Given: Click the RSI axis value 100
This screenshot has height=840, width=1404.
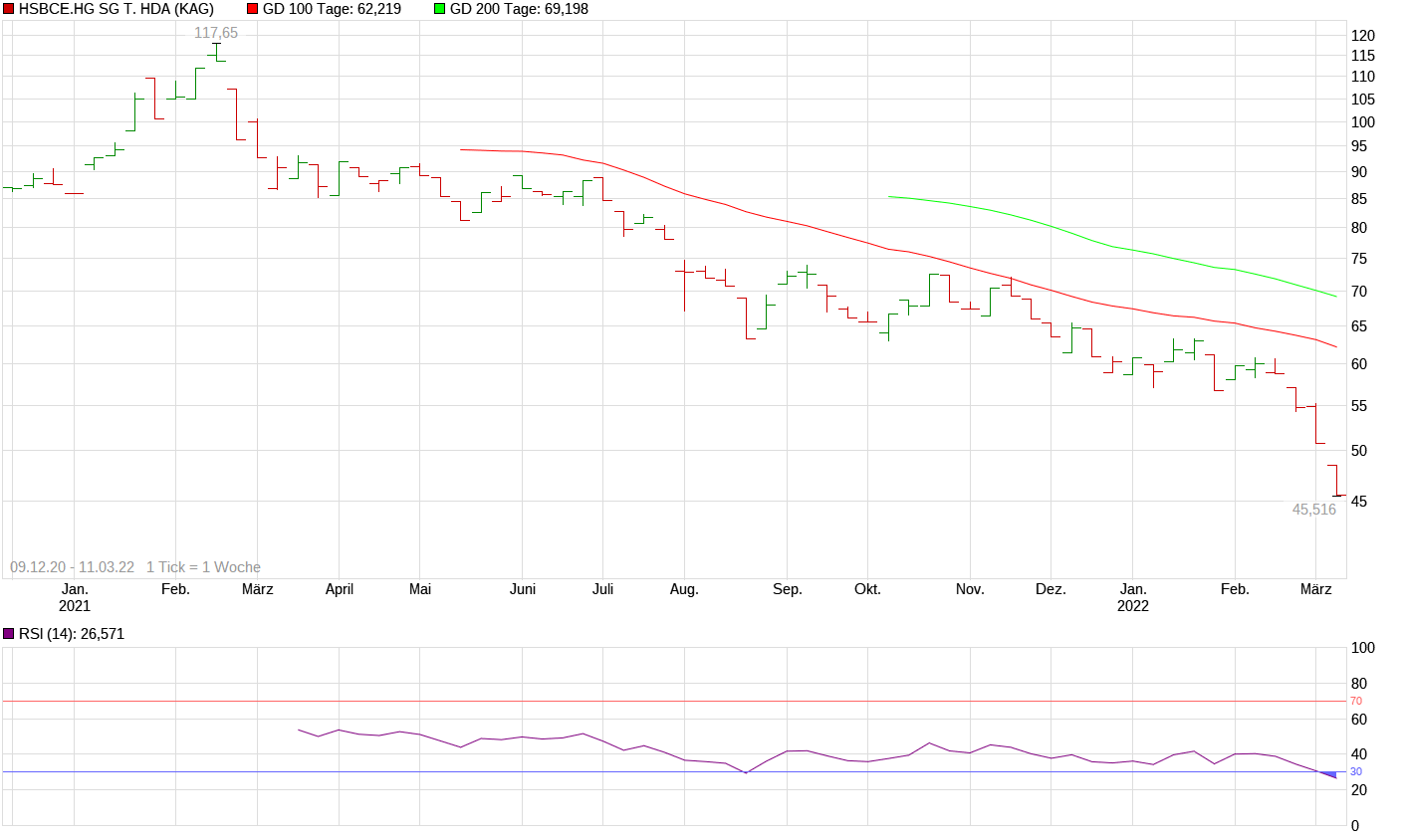Looking at the screenshot, I should (1363, 648).
